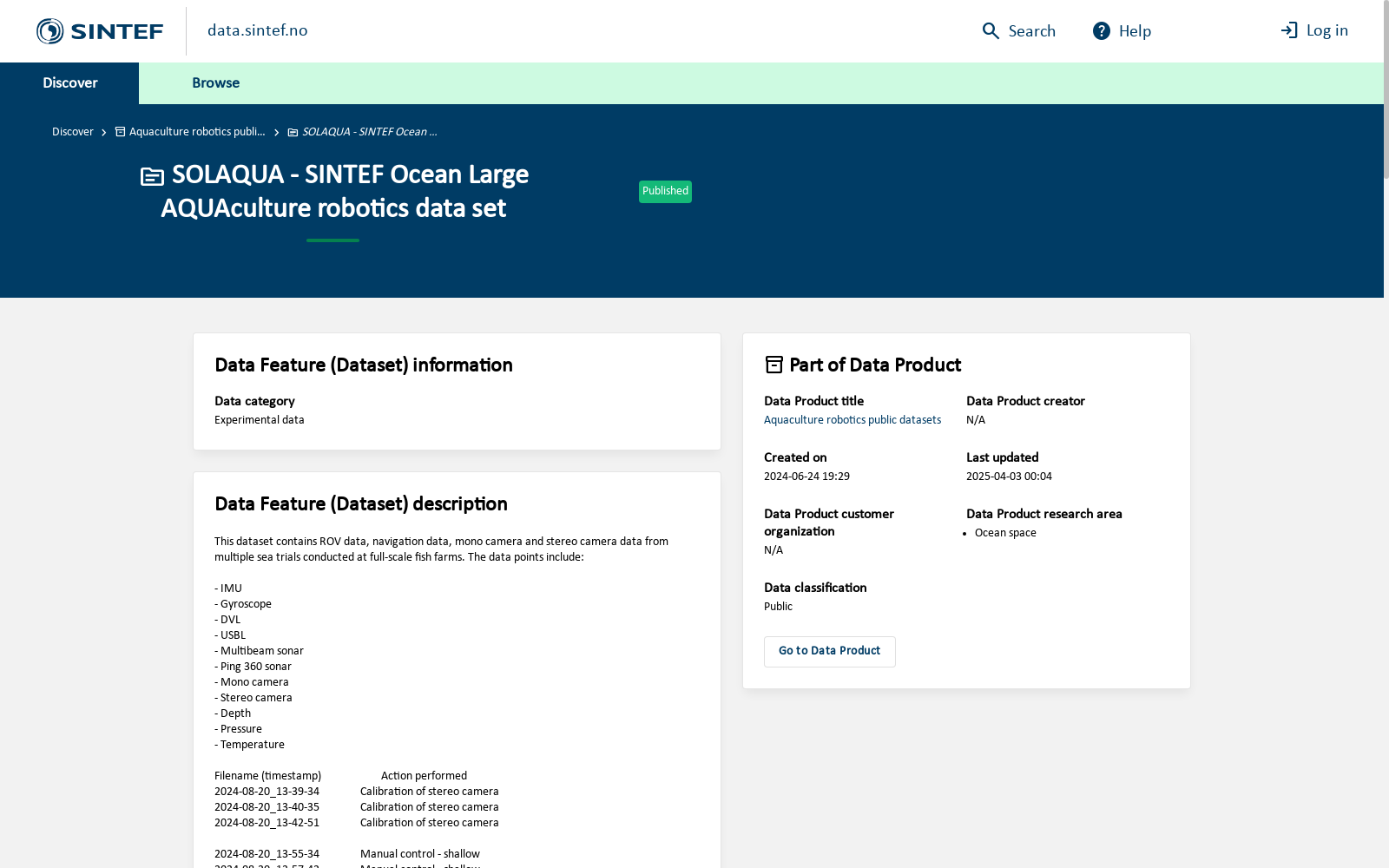Viewport: 1389px width, 868px height.
Task: Click the filename 2024-08-20_13-55-34
Action: tap(267, 854)
